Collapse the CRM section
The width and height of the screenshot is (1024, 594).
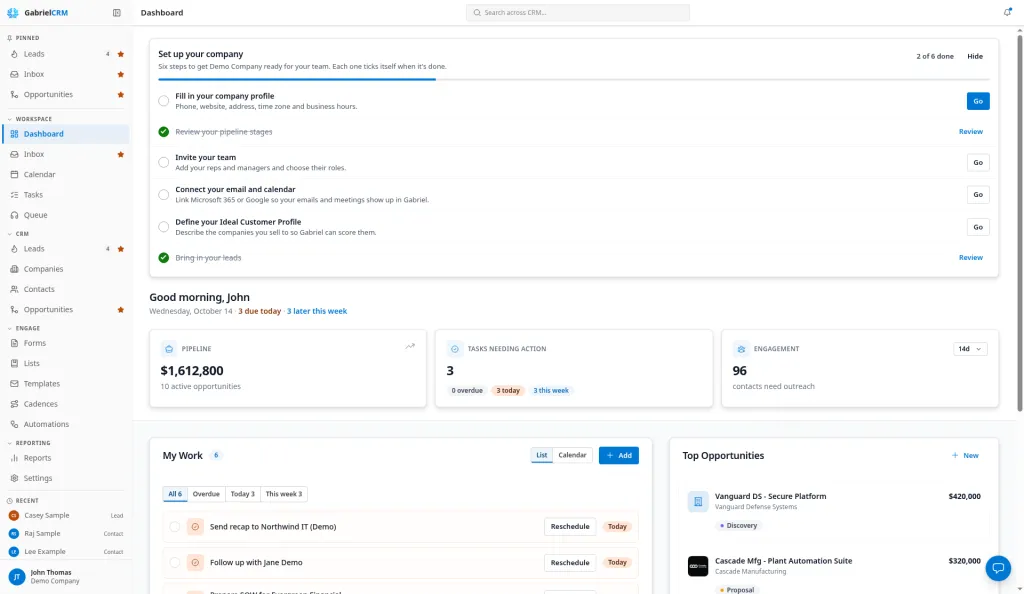point(18,234)
